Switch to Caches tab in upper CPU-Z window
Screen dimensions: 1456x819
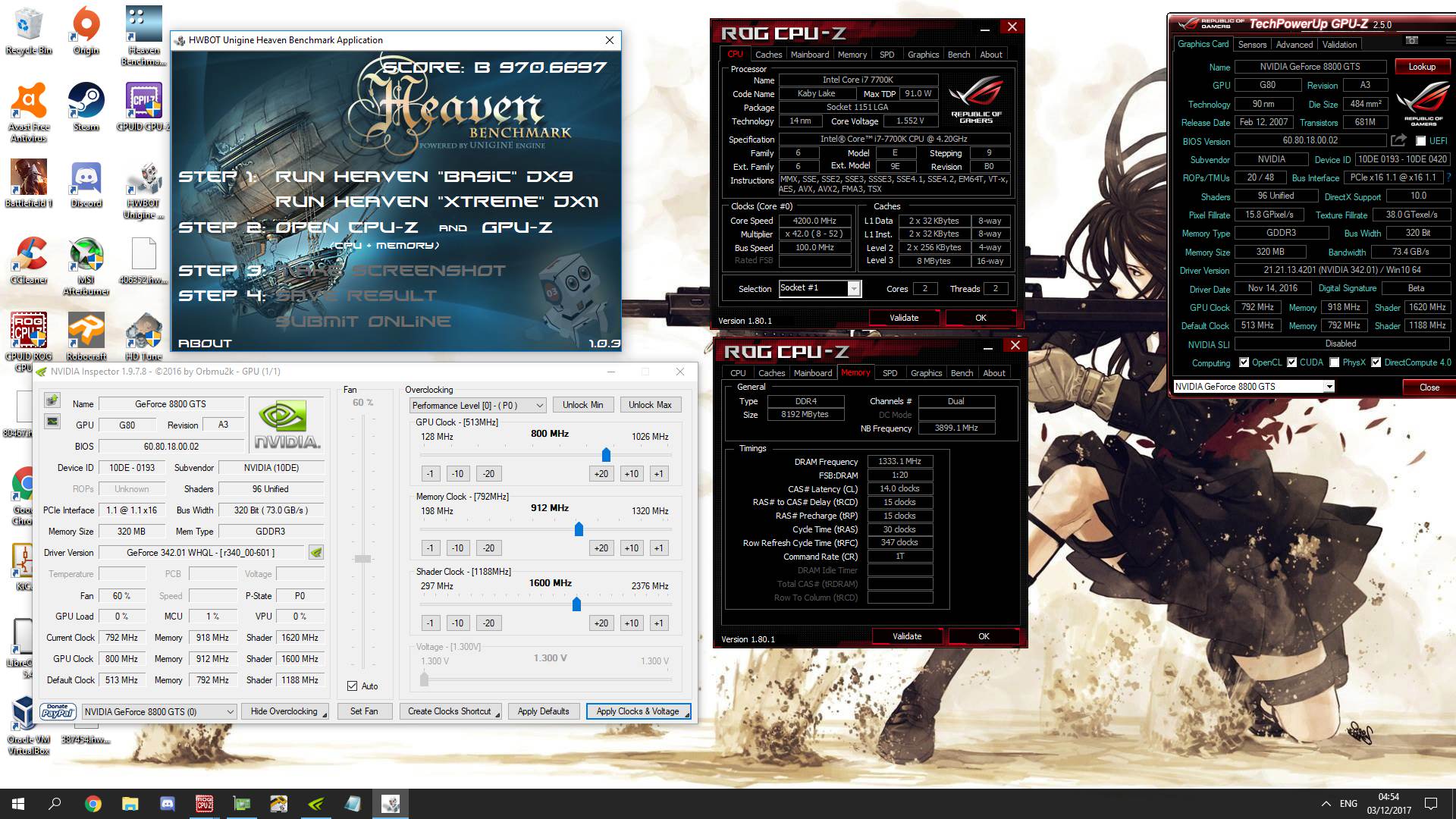click(768, 55)
